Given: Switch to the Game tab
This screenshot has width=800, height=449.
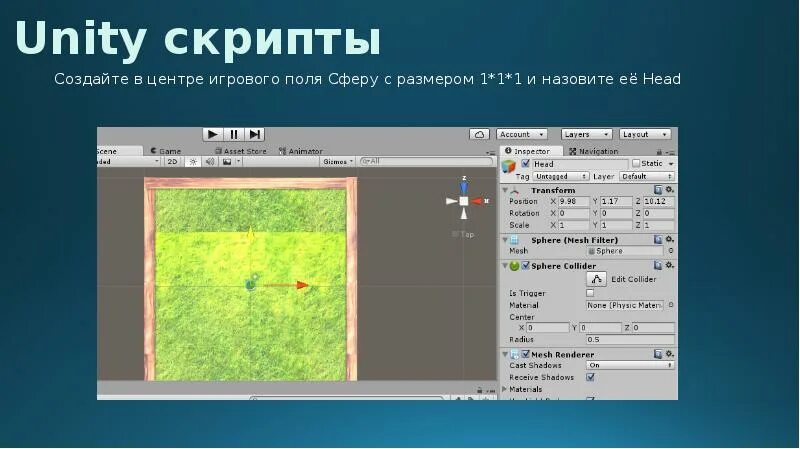Looking at the screenshot, I should [x=166, y=151].
